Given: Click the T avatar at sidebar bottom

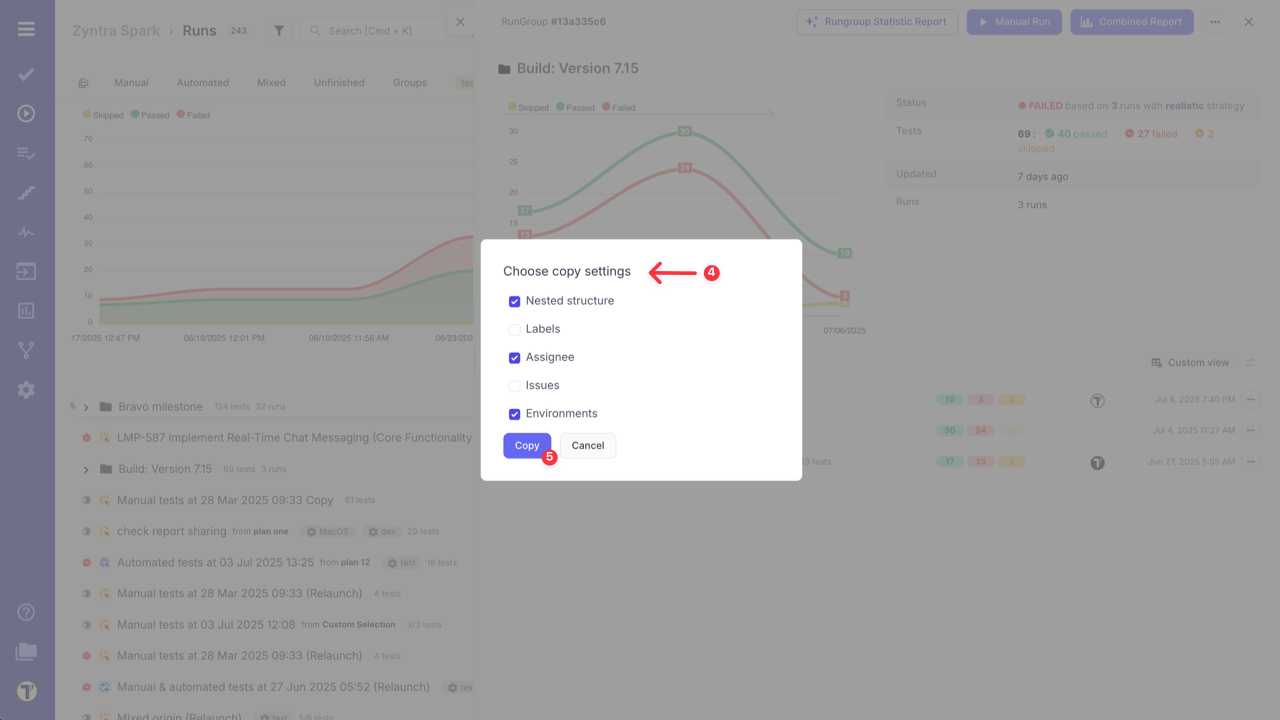Looking at the screenshot, I should click(26, 691).
